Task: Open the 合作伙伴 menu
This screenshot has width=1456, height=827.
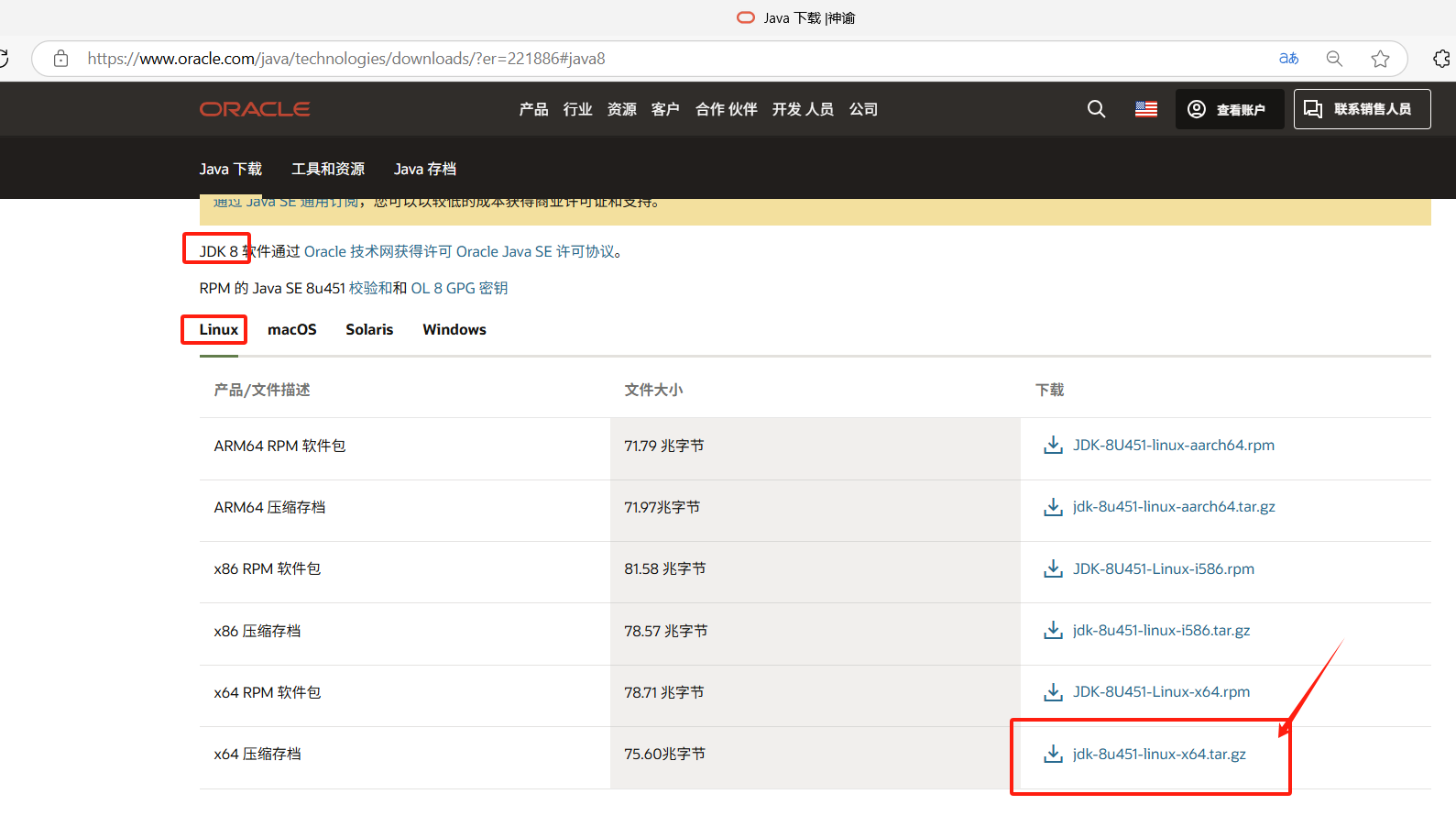Action: click(x=726, y=109)
